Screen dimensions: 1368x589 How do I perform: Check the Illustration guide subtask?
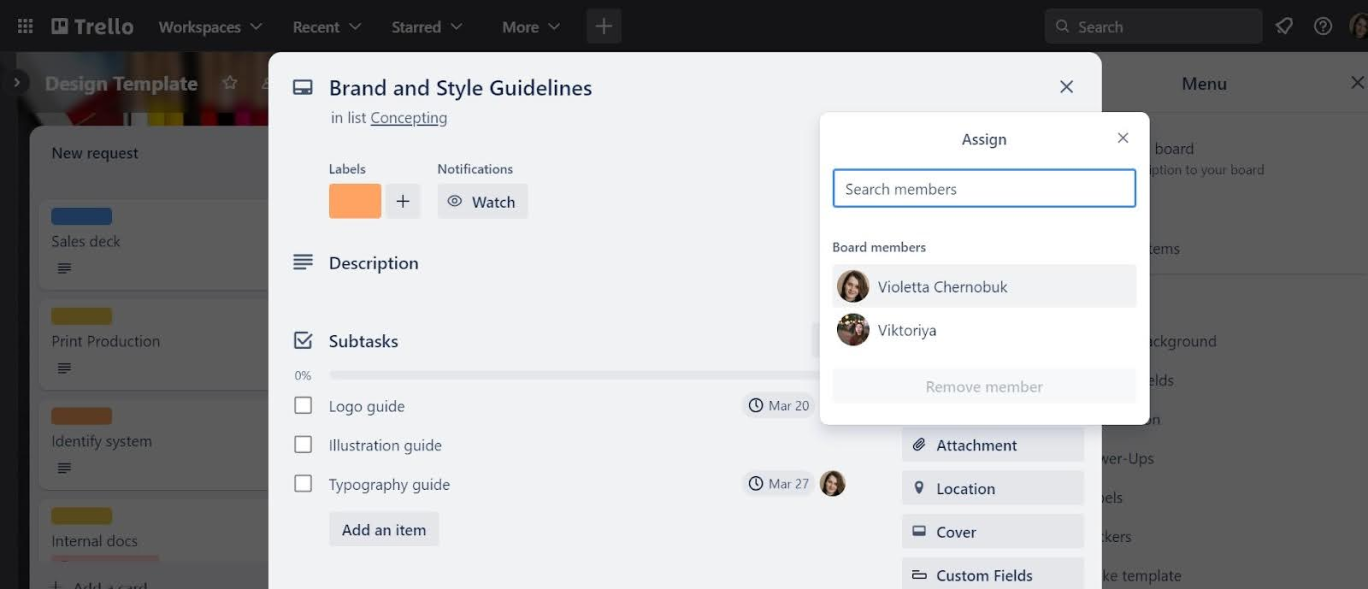click(x=303, y=445)
